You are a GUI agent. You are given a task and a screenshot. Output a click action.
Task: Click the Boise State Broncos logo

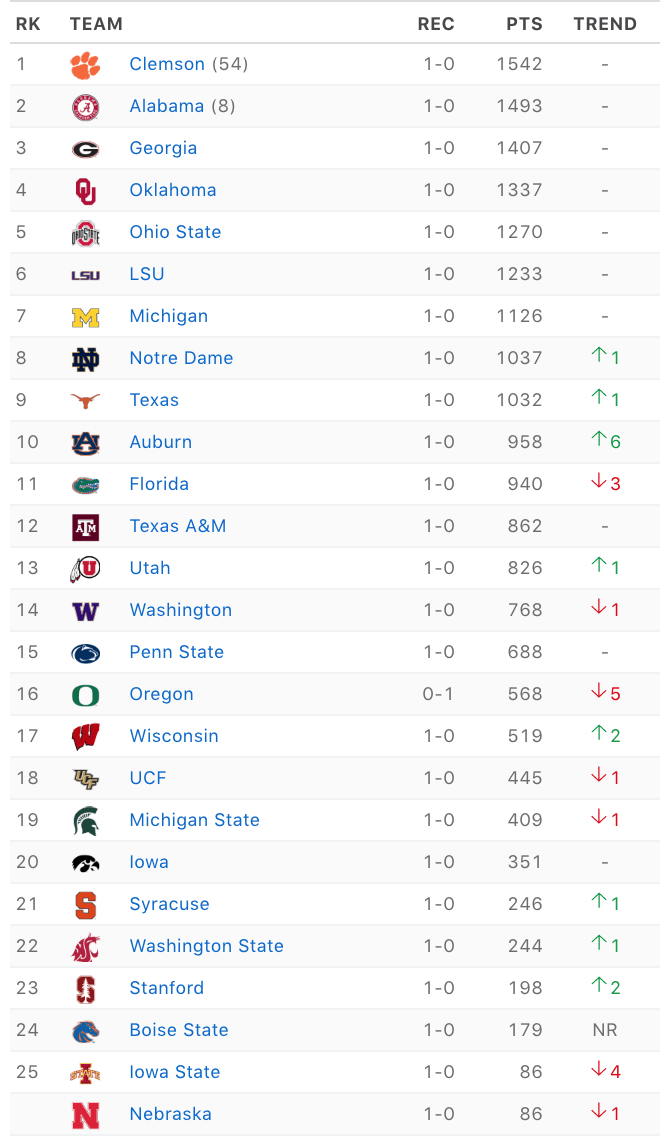coord(85,1031)
